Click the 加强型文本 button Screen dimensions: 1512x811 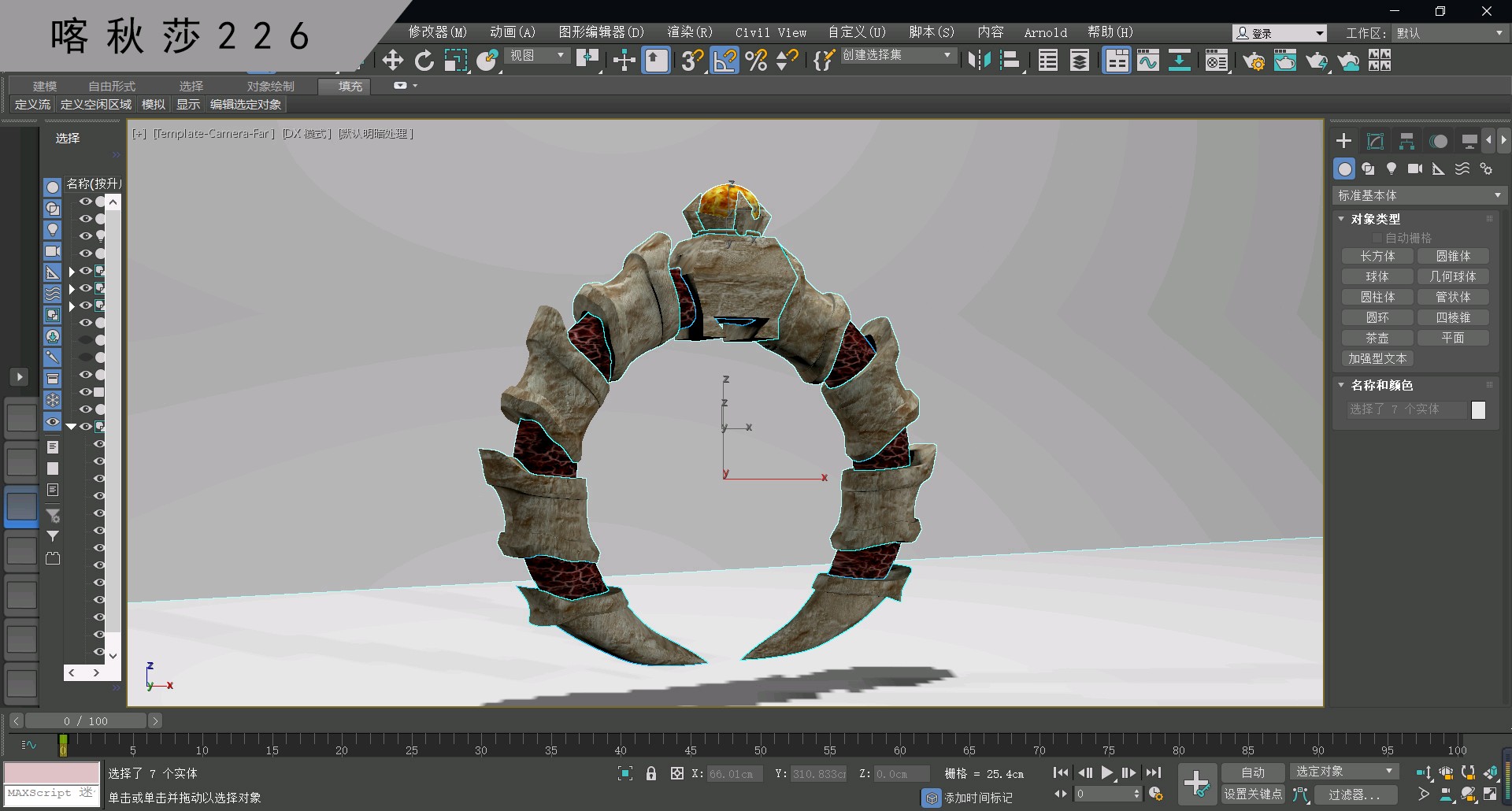point(1377,358)
